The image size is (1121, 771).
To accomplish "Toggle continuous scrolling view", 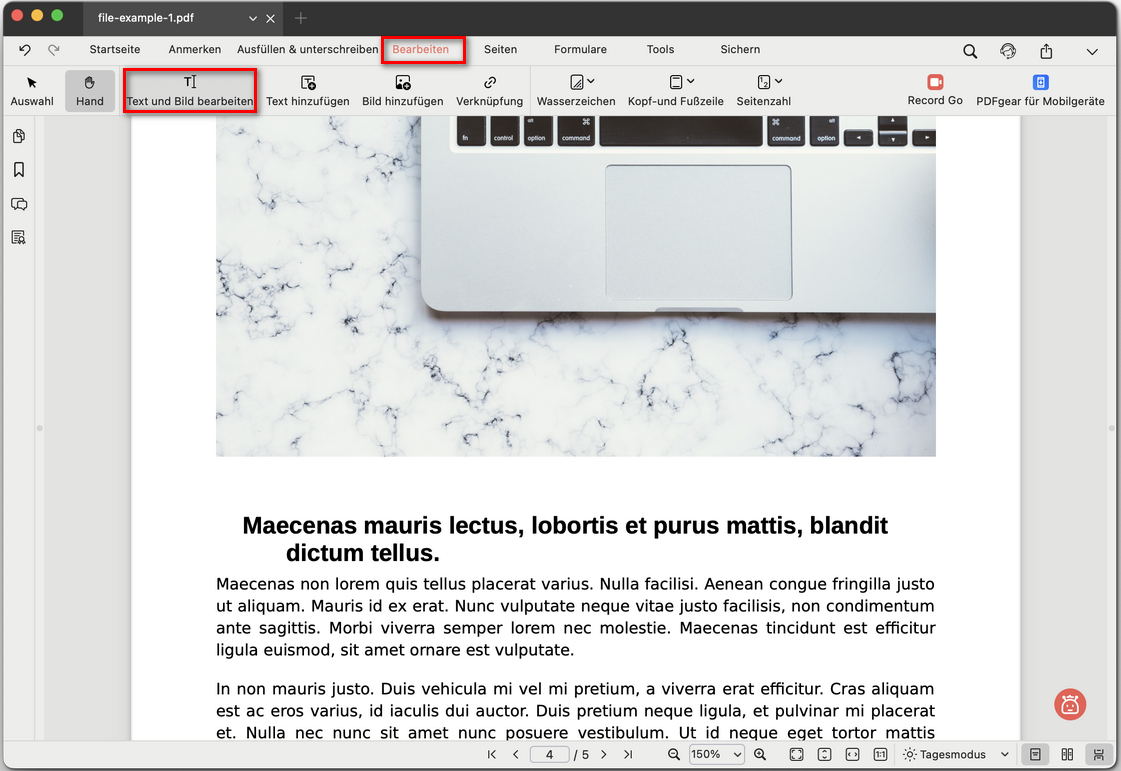I will (x=1099, y=755).
